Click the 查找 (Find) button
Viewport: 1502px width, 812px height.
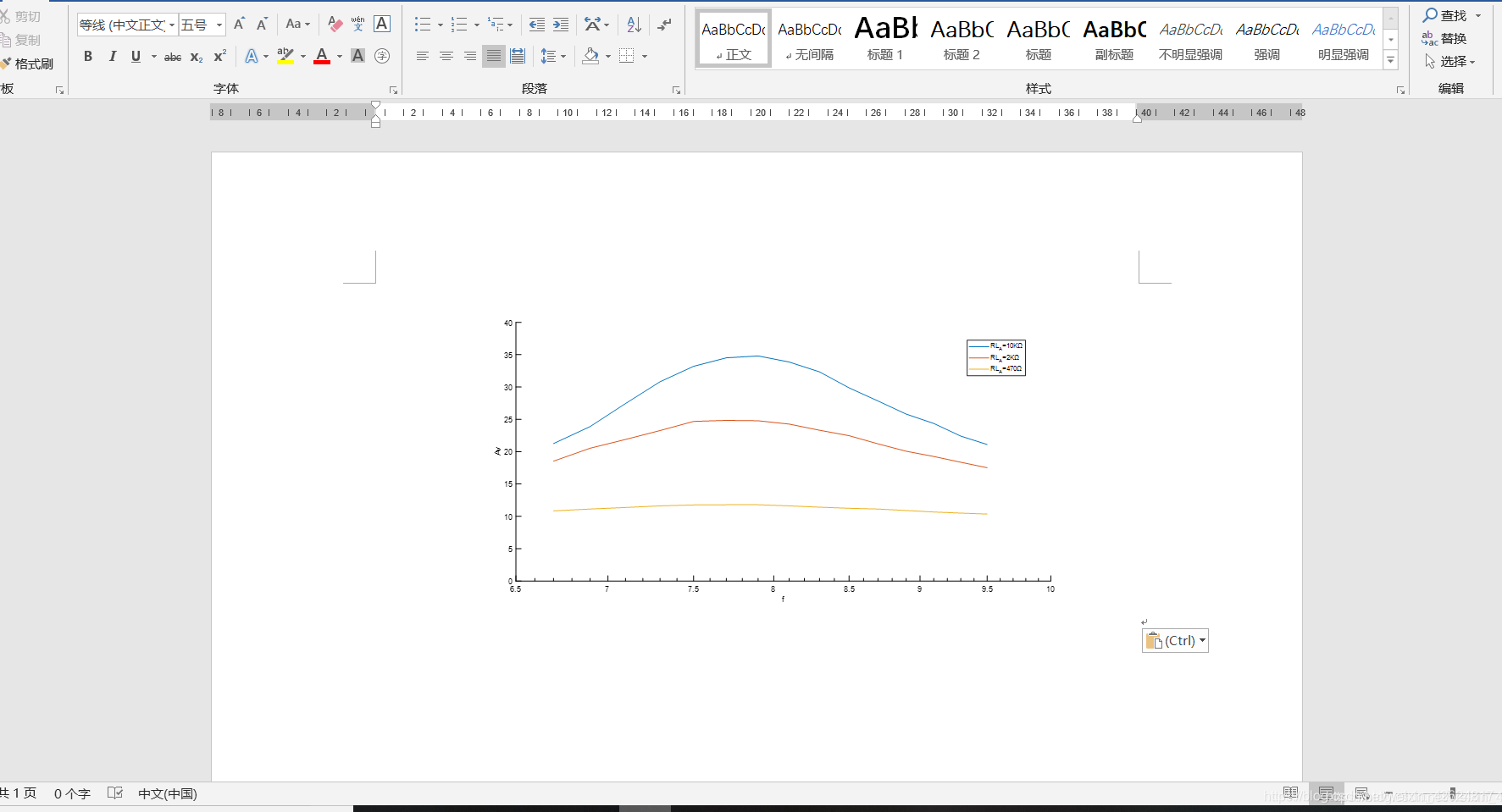pyautogui.click(x=1445, y=15)
